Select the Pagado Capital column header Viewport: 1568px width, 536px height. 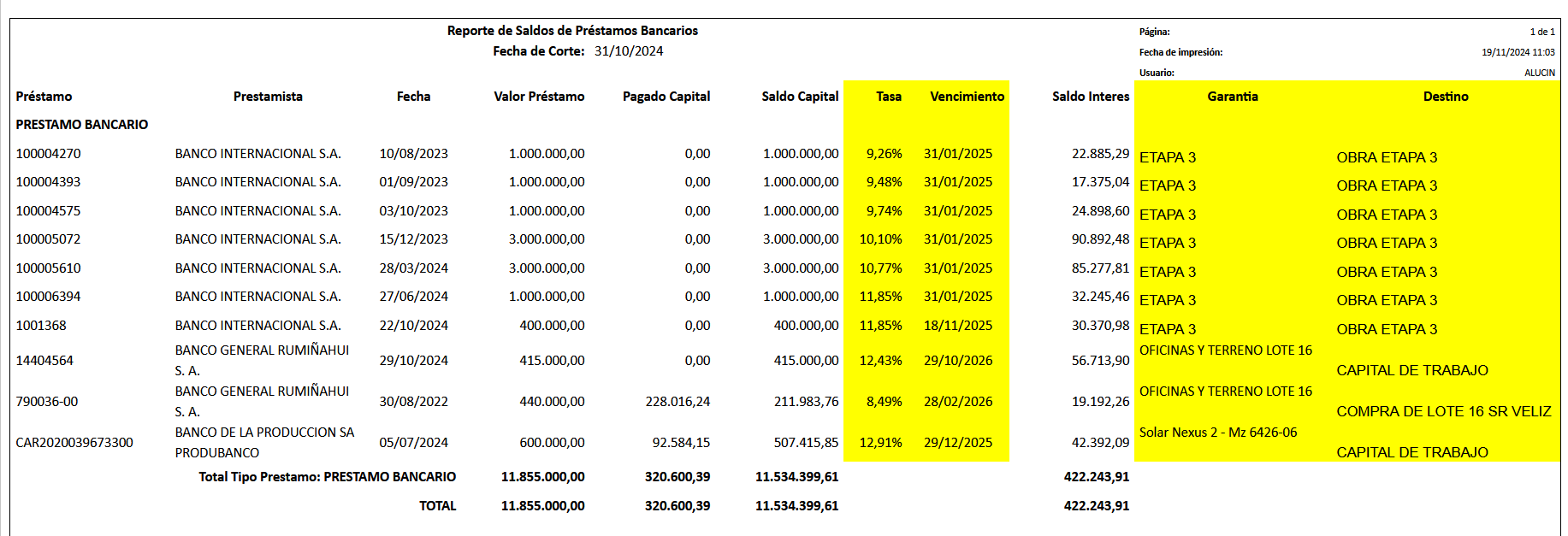tap(666, 97)
